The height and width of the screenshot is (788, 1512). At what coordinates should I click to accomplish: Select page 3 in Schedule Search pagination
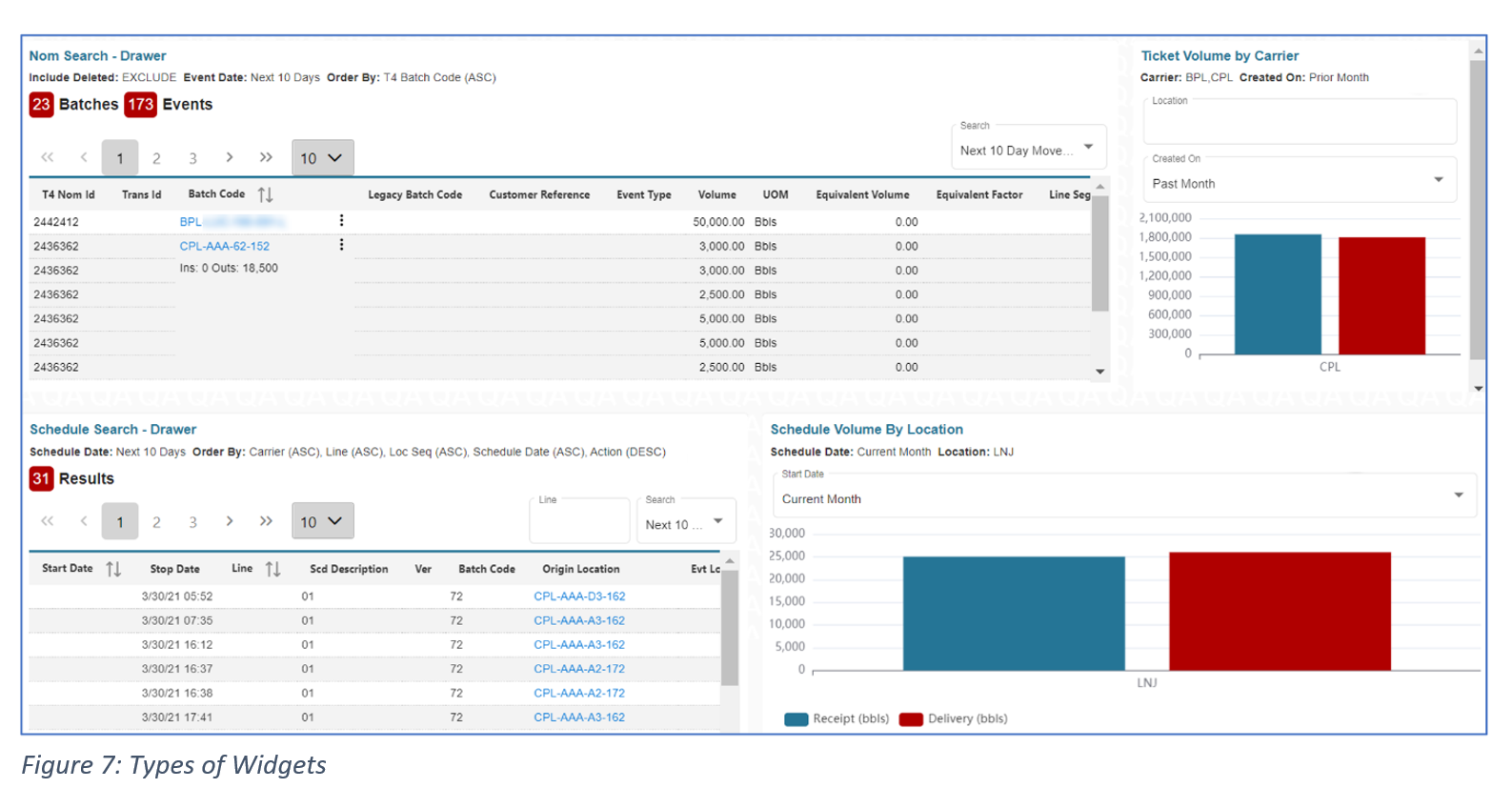(192, 522)
